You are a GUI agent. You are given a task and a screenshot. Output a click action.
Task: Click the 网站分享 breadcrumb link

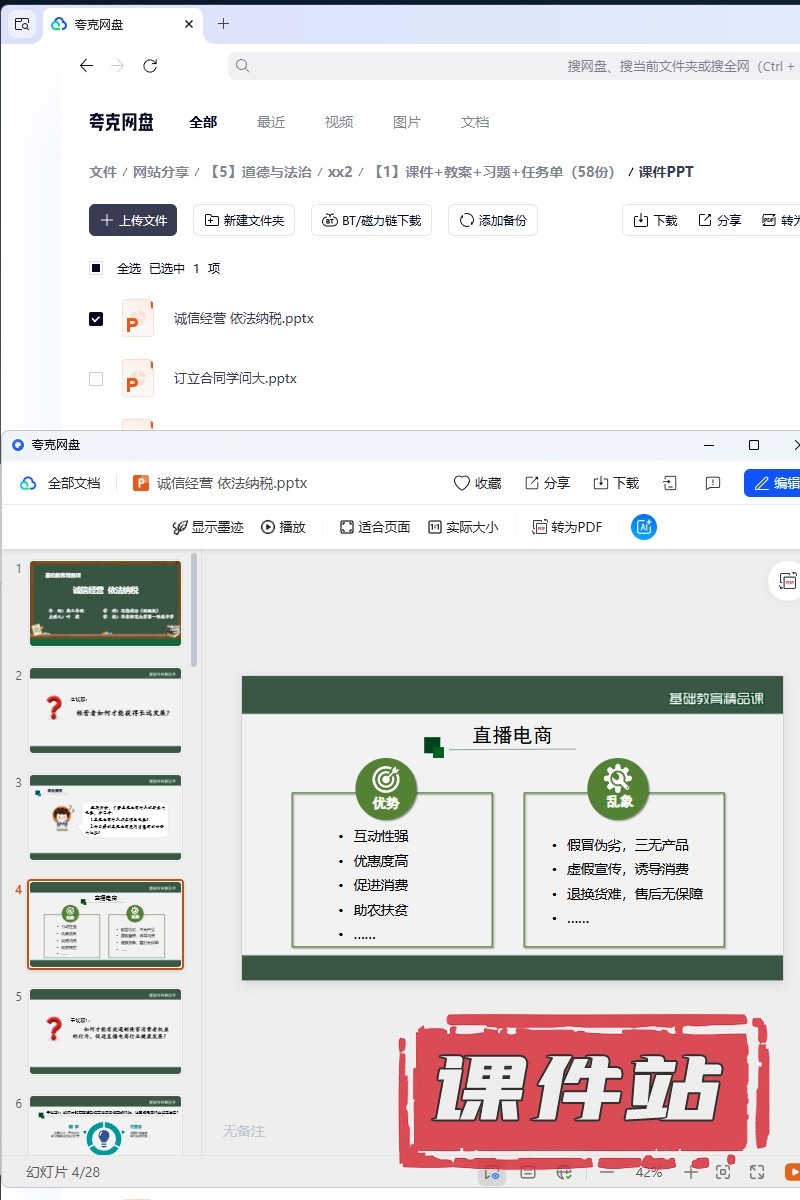point(161,172)
